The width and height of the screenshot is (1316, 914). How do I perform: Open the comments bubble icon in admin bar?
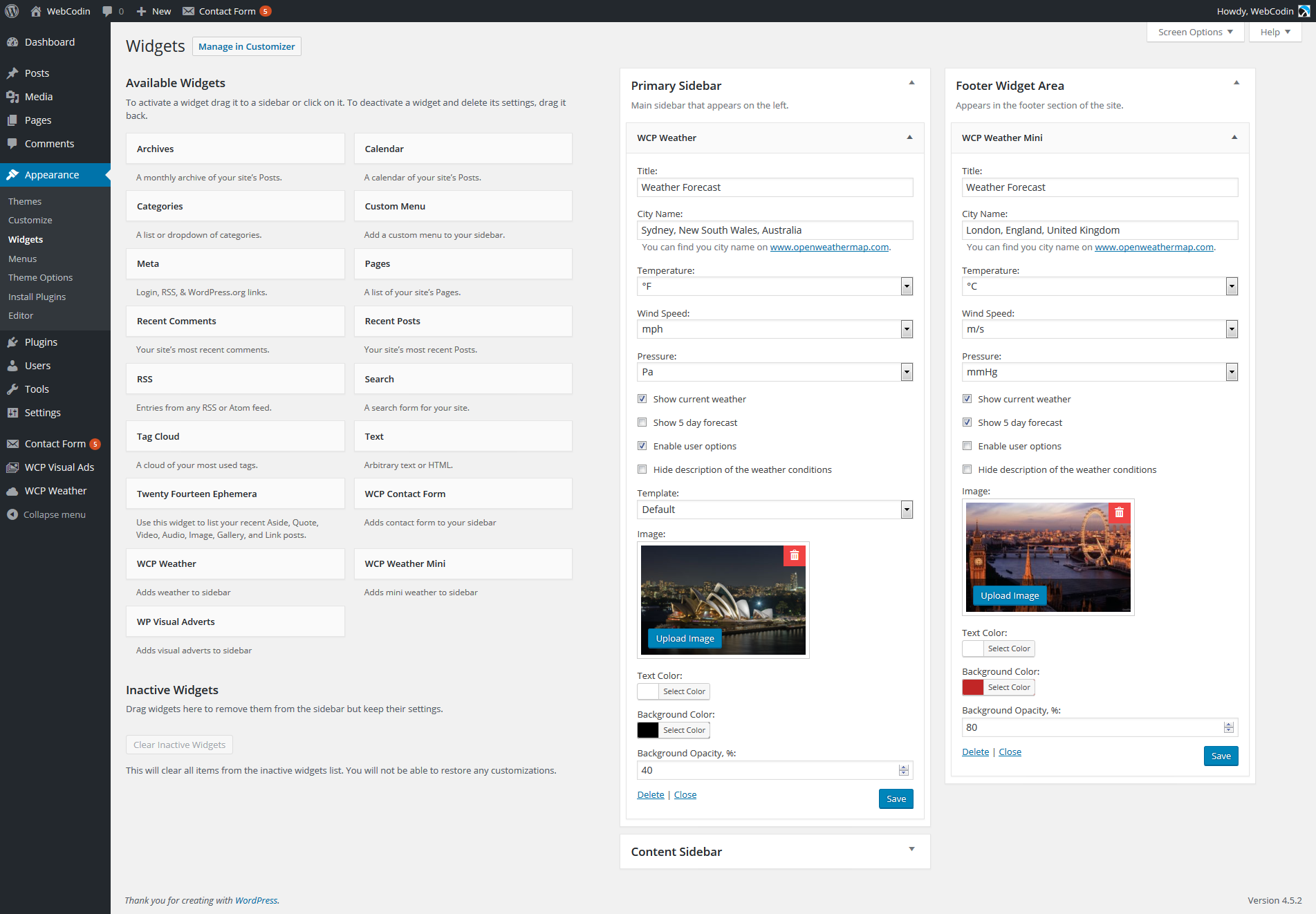pyautogui.click(x=107, y=11)
